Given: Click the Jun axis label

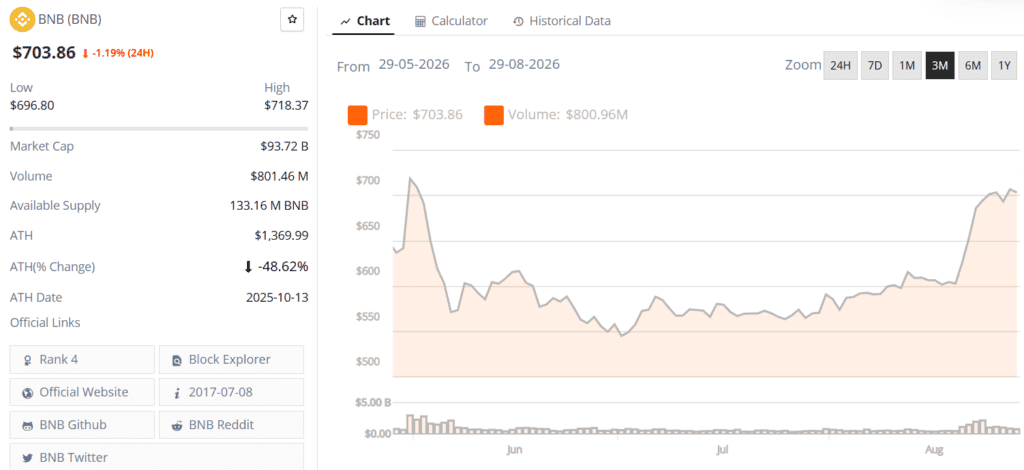Looking at the screenshot, I should pos(515,450).
